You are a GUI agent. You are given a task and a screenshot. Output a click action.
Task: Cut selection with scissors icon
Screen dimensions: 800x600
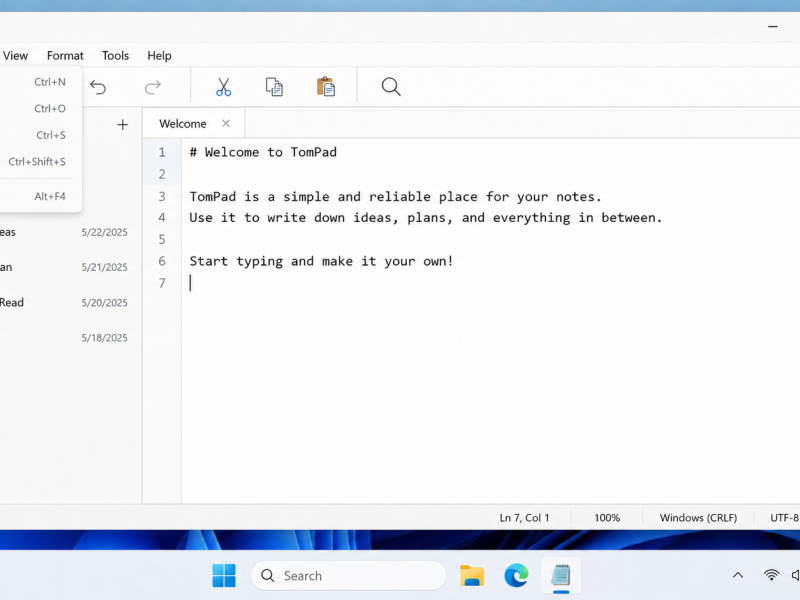tap(223, 87)
